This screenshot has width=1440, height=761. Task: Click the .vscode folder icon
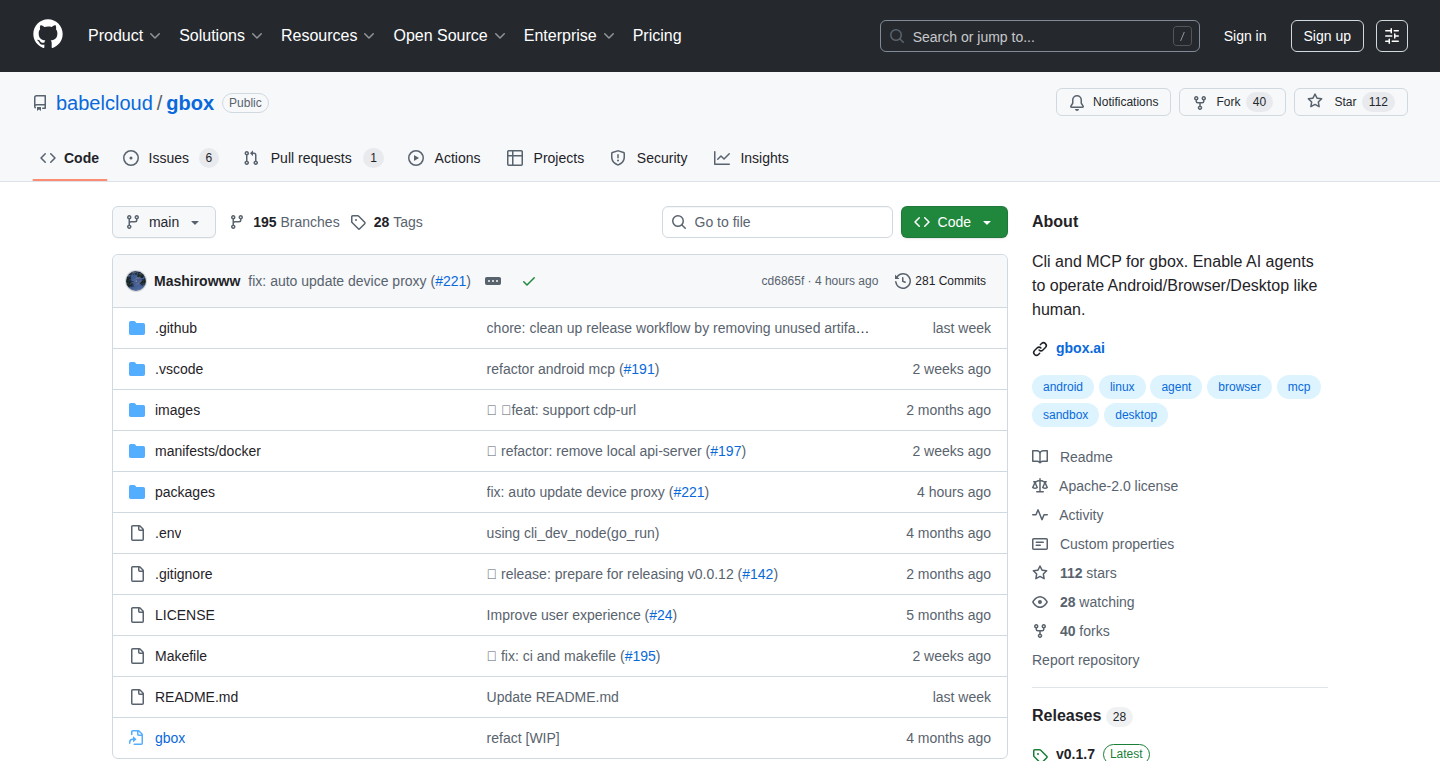click(x=137, y=369)
